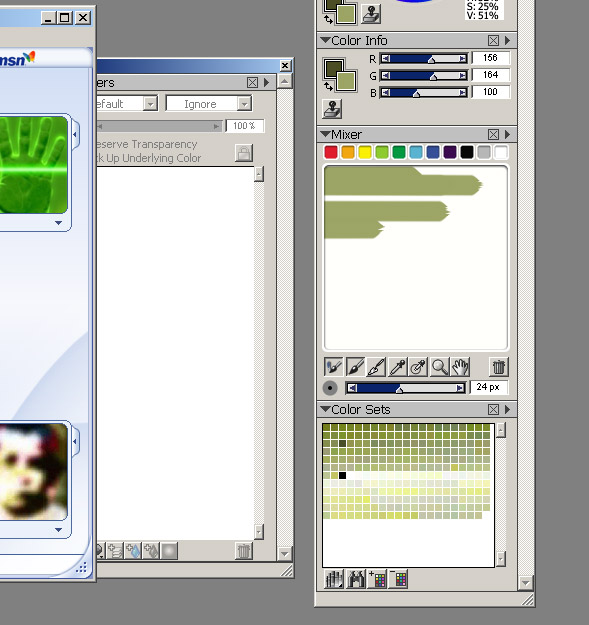Click the Clone Color stamp in Color Info
Image resolution: width=589 pixels, height=625 pixels.
click(x=332, y=108)
